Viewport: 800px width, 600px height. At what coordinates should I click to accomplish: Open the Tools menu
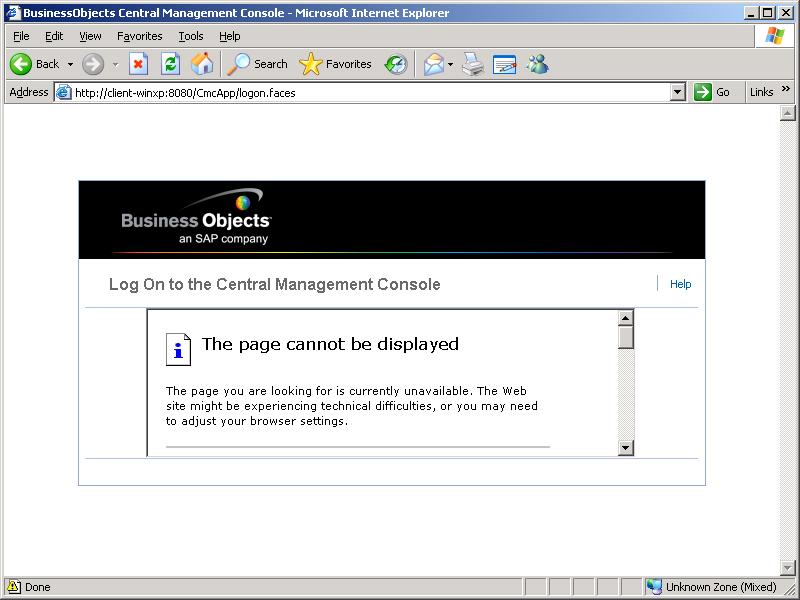point(191,36)
